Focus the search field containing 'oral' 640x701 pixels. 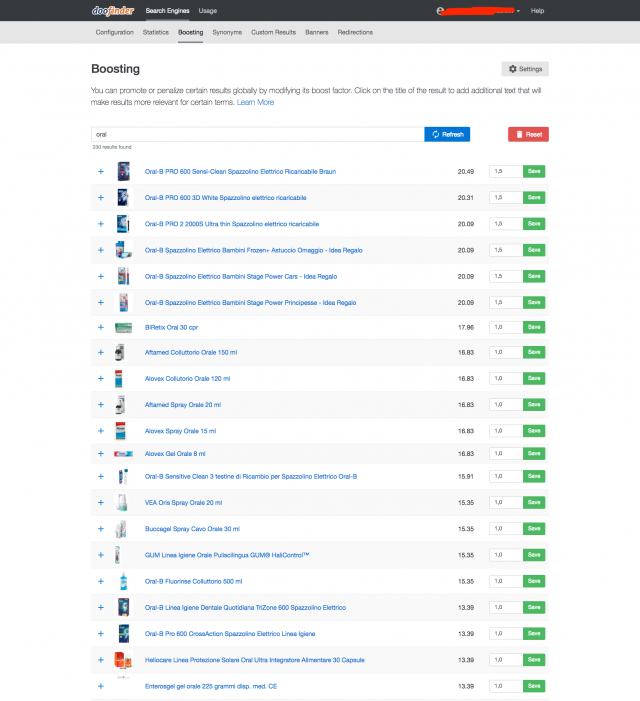[258, 134]
